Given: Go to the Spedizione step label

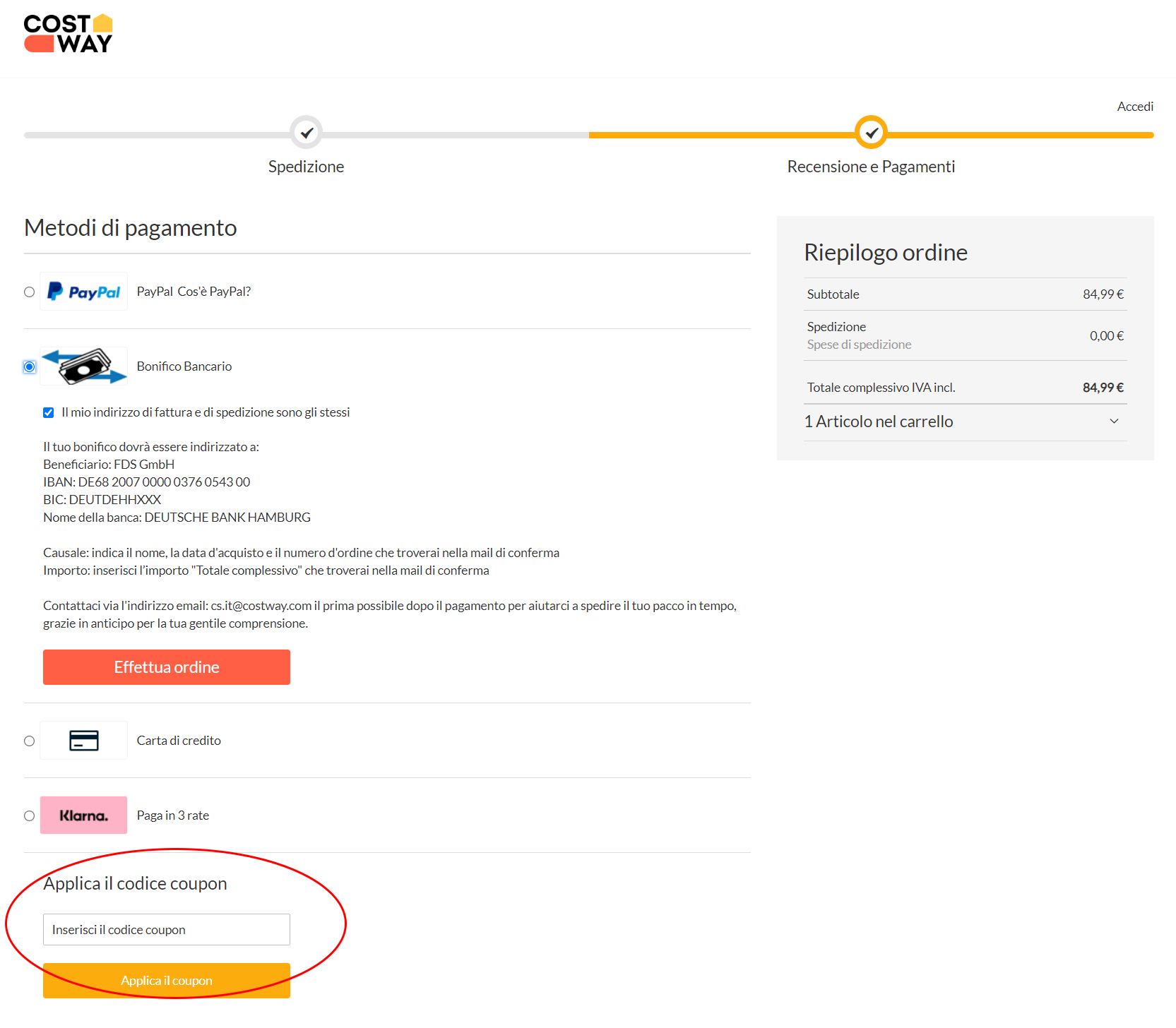Looking at the screenshot, I should 306,167.
